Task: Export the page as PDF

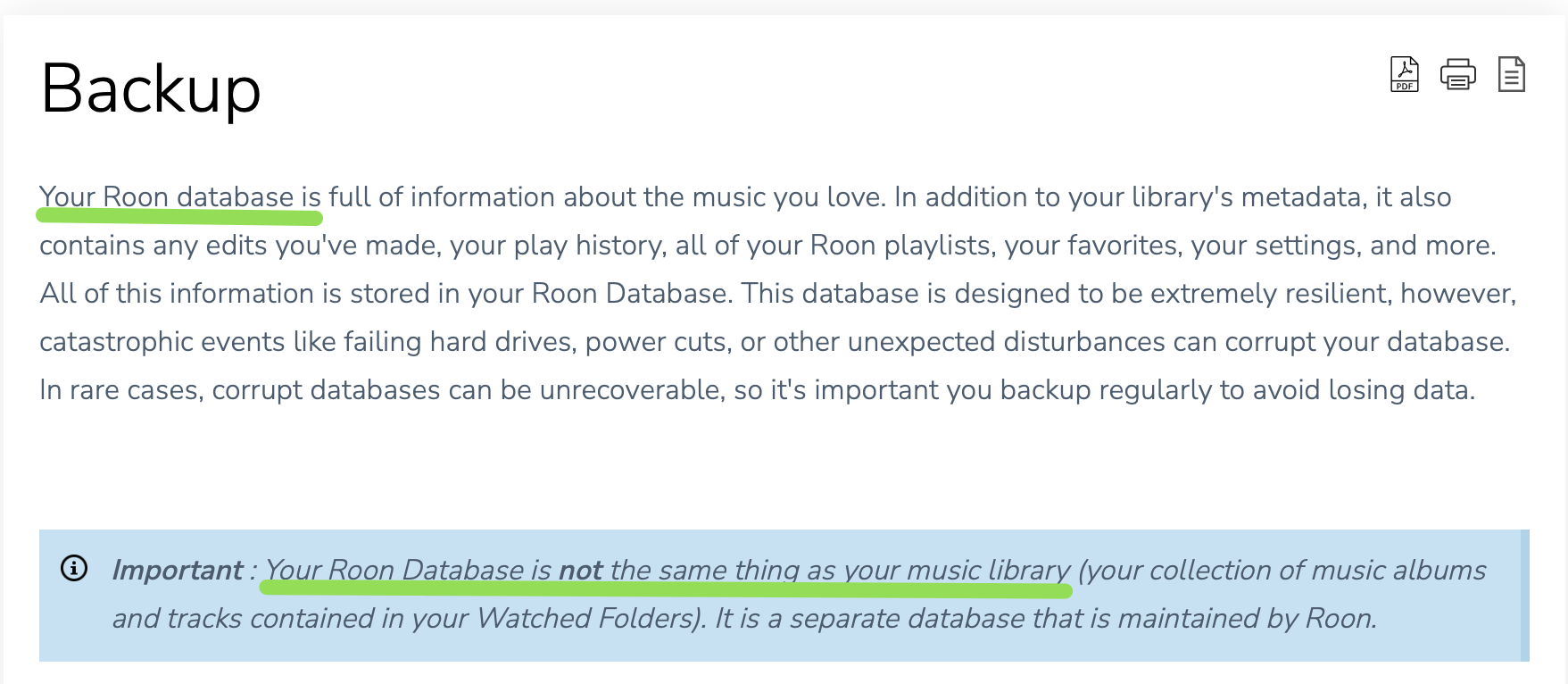Action: point(1405,74)
